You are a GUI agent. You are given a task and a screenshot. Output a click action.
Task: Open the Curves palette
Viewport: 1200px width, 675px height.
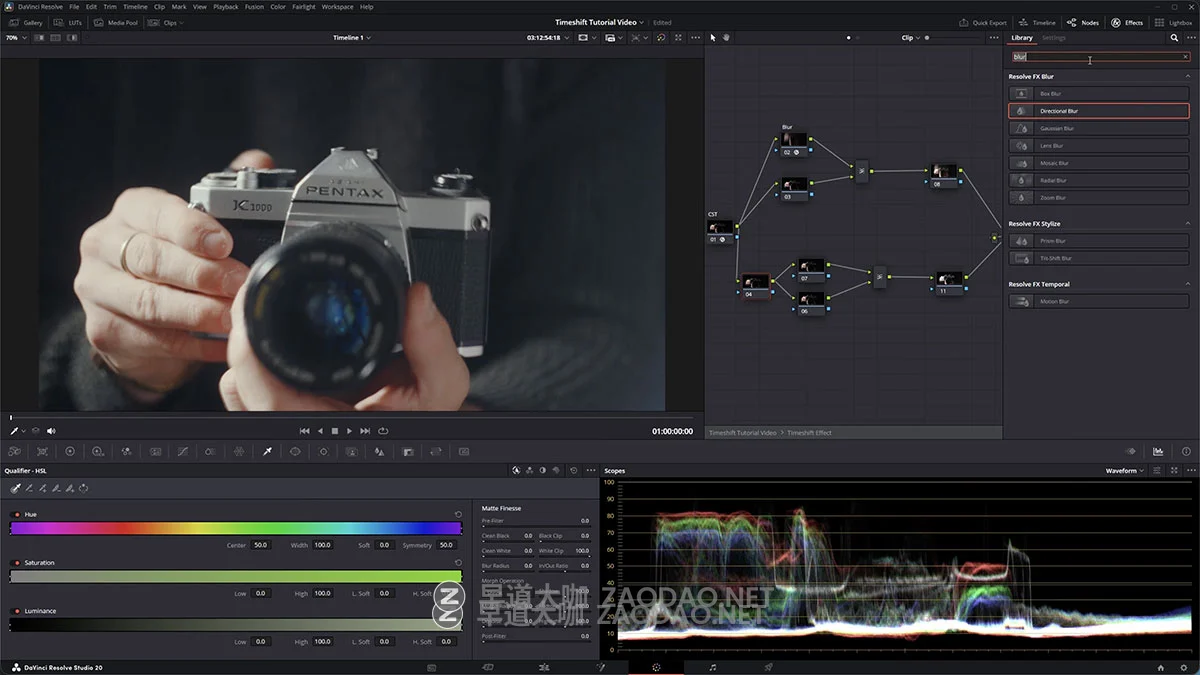click(x=182, y=452)
